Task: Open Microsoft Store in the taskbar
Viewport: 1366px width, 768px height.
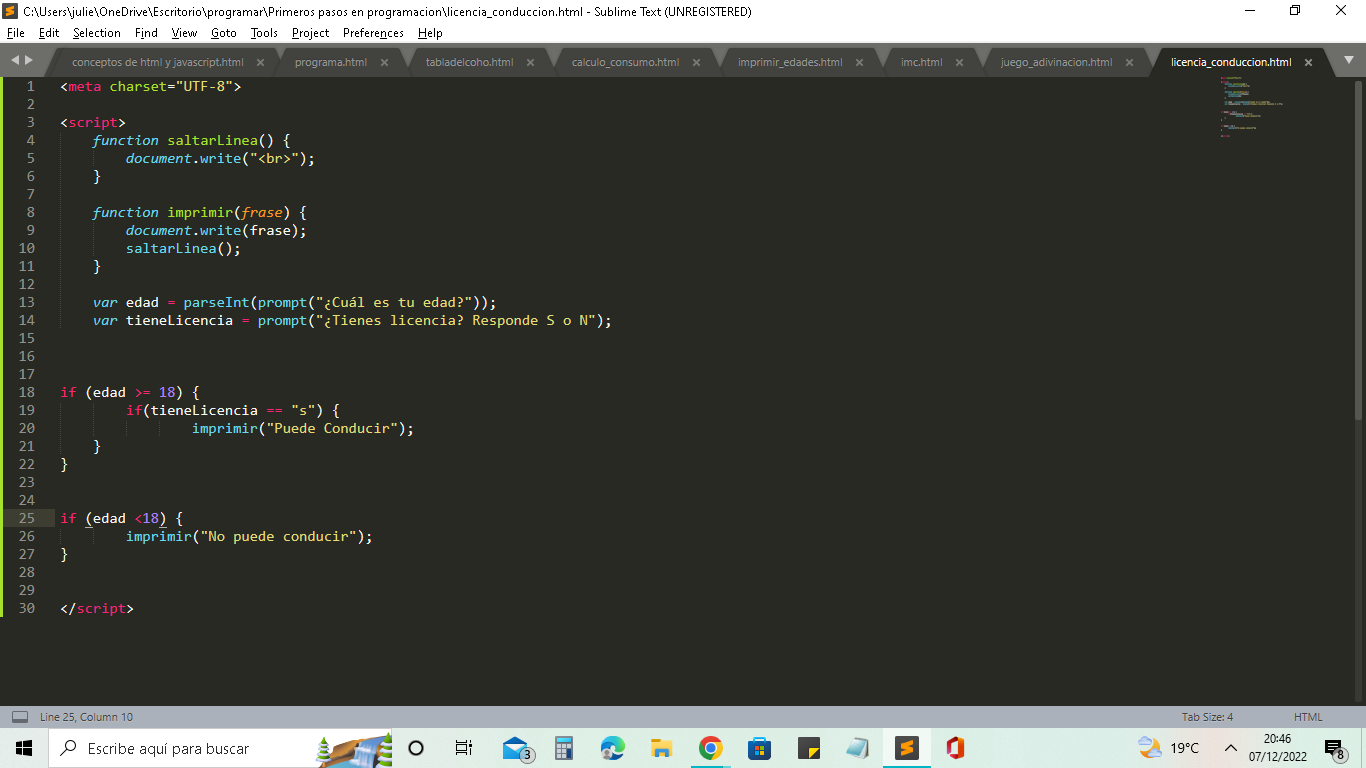Action: click(x=760, y=748)
